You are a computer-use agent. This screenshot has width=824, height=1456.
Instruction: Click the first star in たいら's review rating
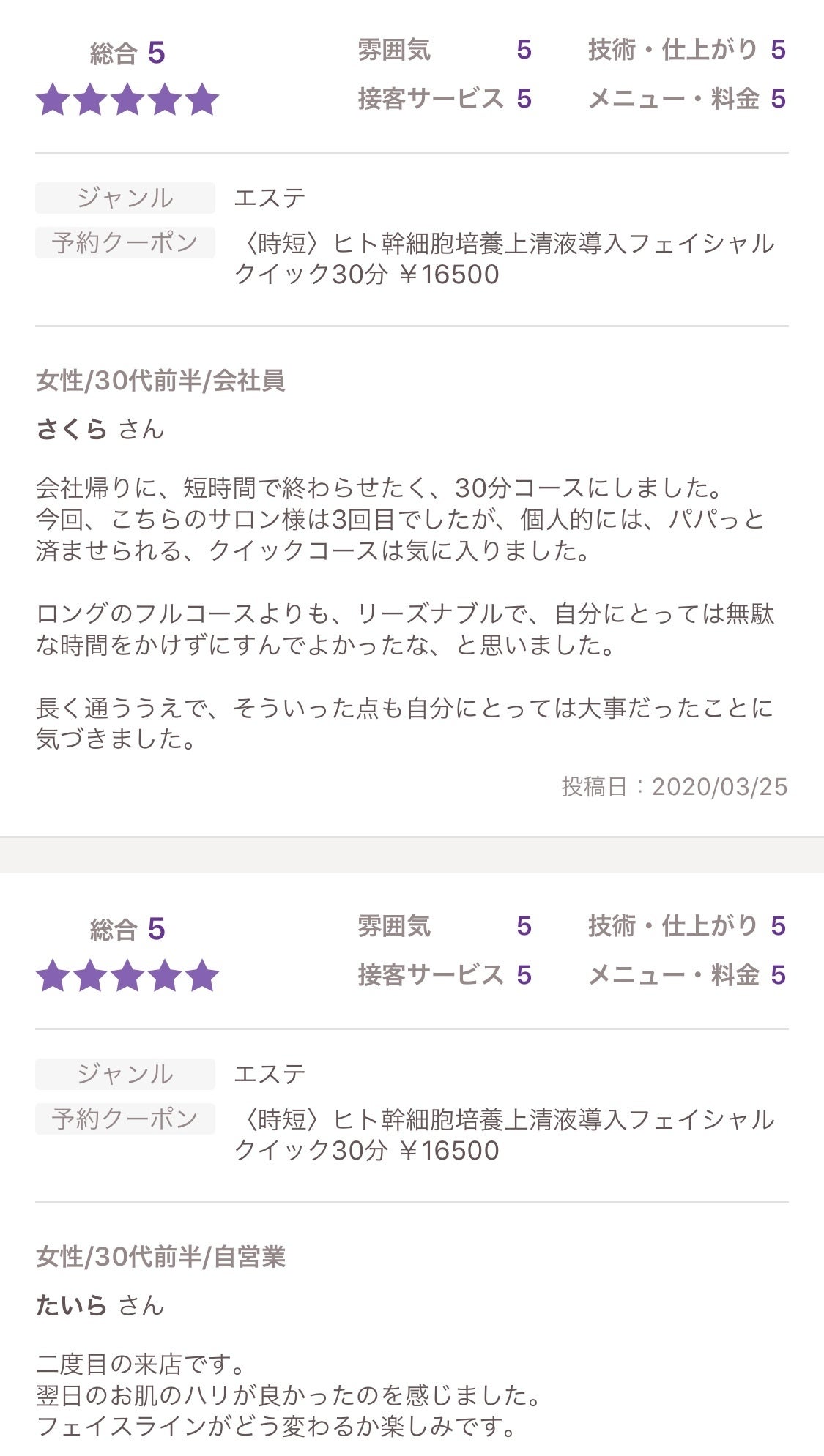tap(53, 976)
